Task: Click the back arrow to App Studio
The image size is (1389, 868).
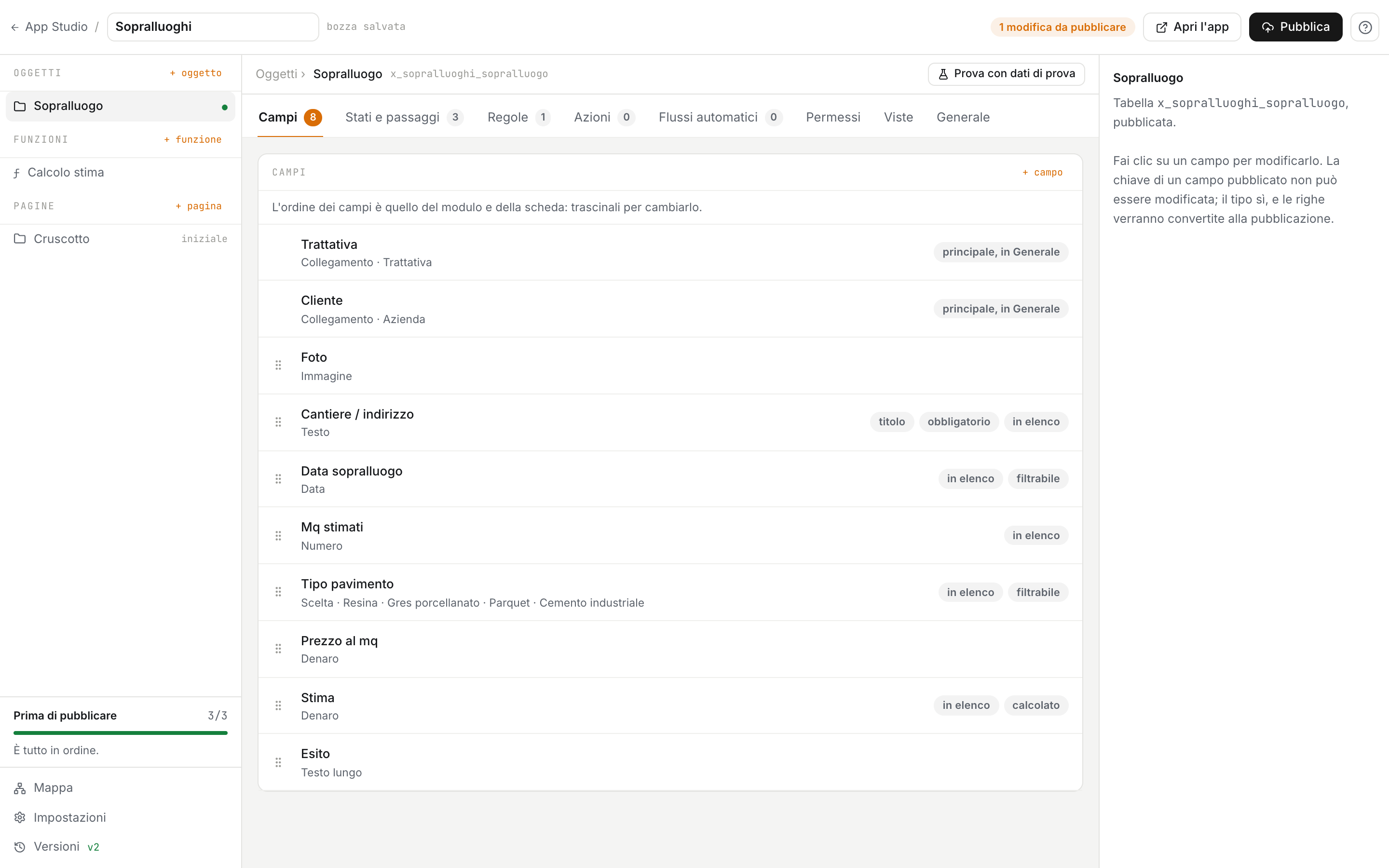Action: click(x=15, y=27)
